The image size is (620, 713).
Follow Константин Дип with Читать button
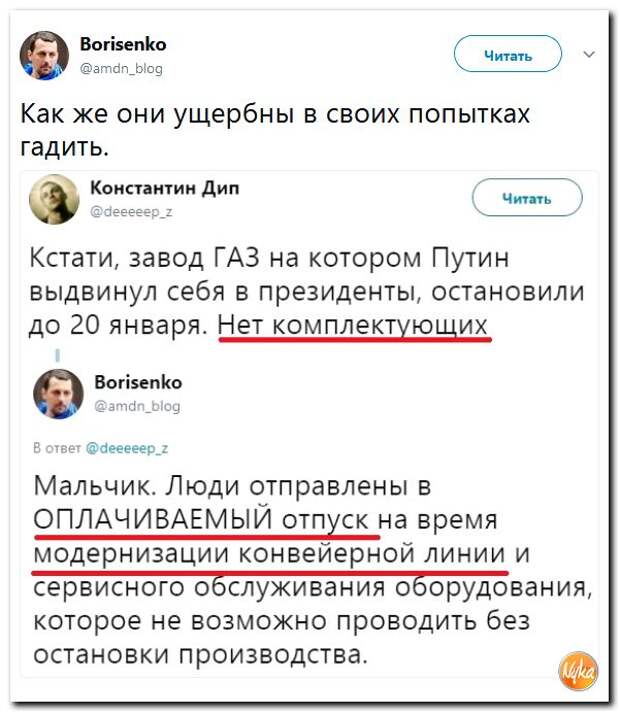[527, 197]
